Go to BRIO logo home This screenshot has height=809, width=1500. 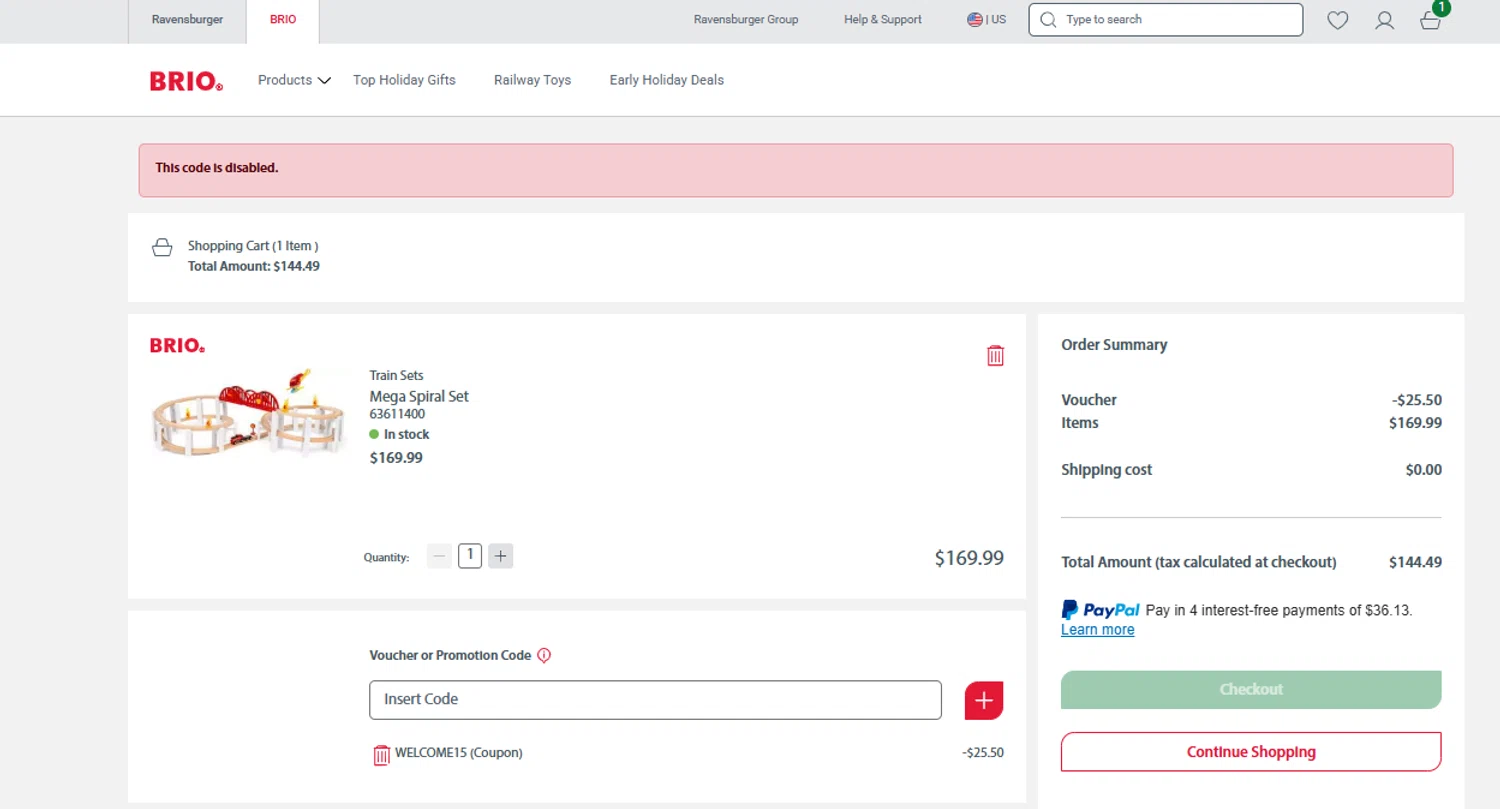(186, 81)
